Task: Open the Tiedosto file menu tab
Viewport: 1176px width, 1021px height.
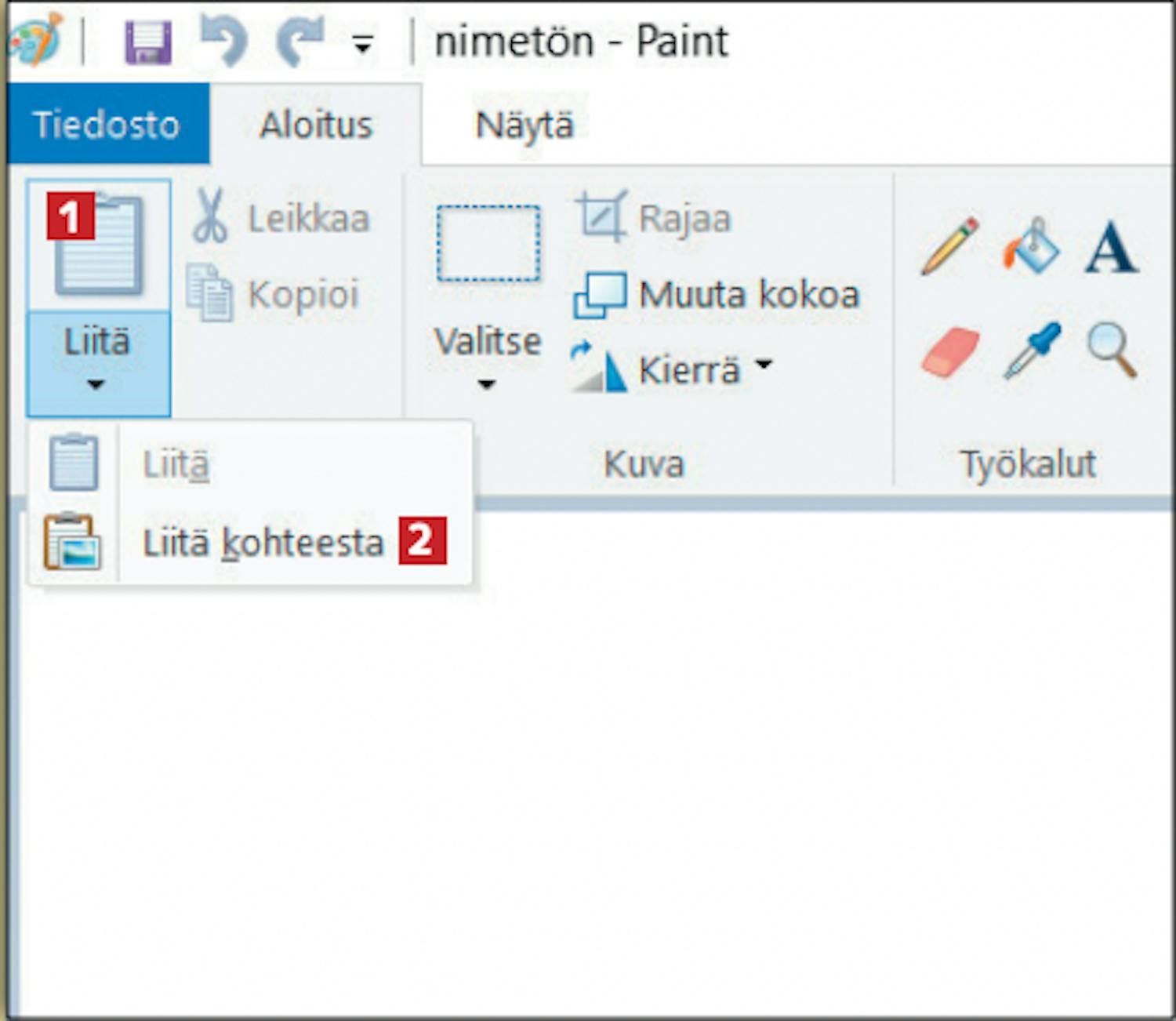Action: coord(107,124)
